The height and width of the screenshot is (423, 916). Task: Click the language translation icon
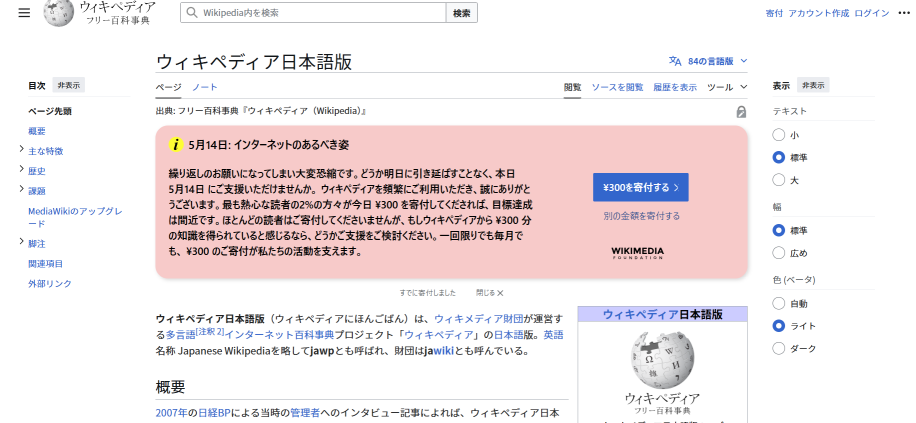(x=675, y=61)
